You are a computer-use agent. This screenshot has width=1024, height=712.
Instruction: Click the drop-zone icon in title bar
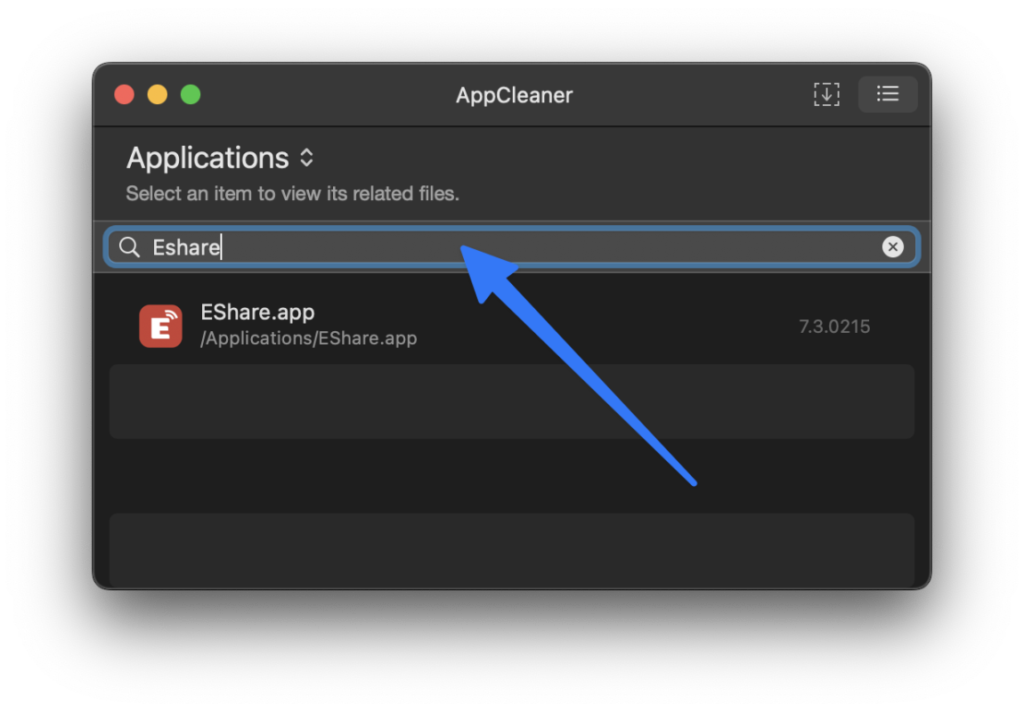click(x=826, y=95)
